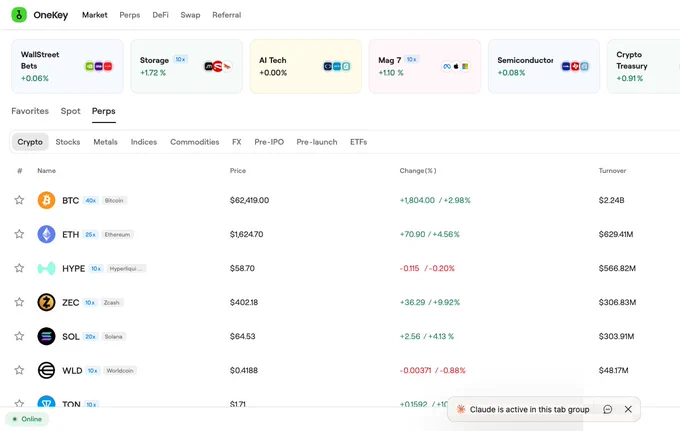Click the OneKey green logo icon
This screenshot has height=431, width=680.
[19, 15]
